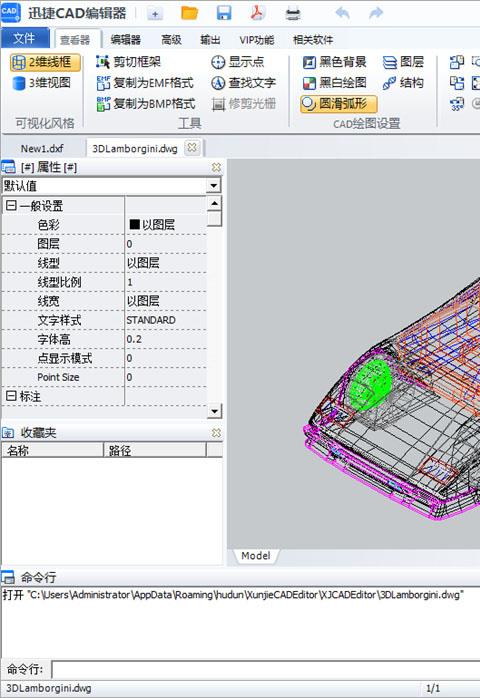Copy the drawing using 复制为EMF格式
Screen dimensions: 480x698
tap(145, 83)
